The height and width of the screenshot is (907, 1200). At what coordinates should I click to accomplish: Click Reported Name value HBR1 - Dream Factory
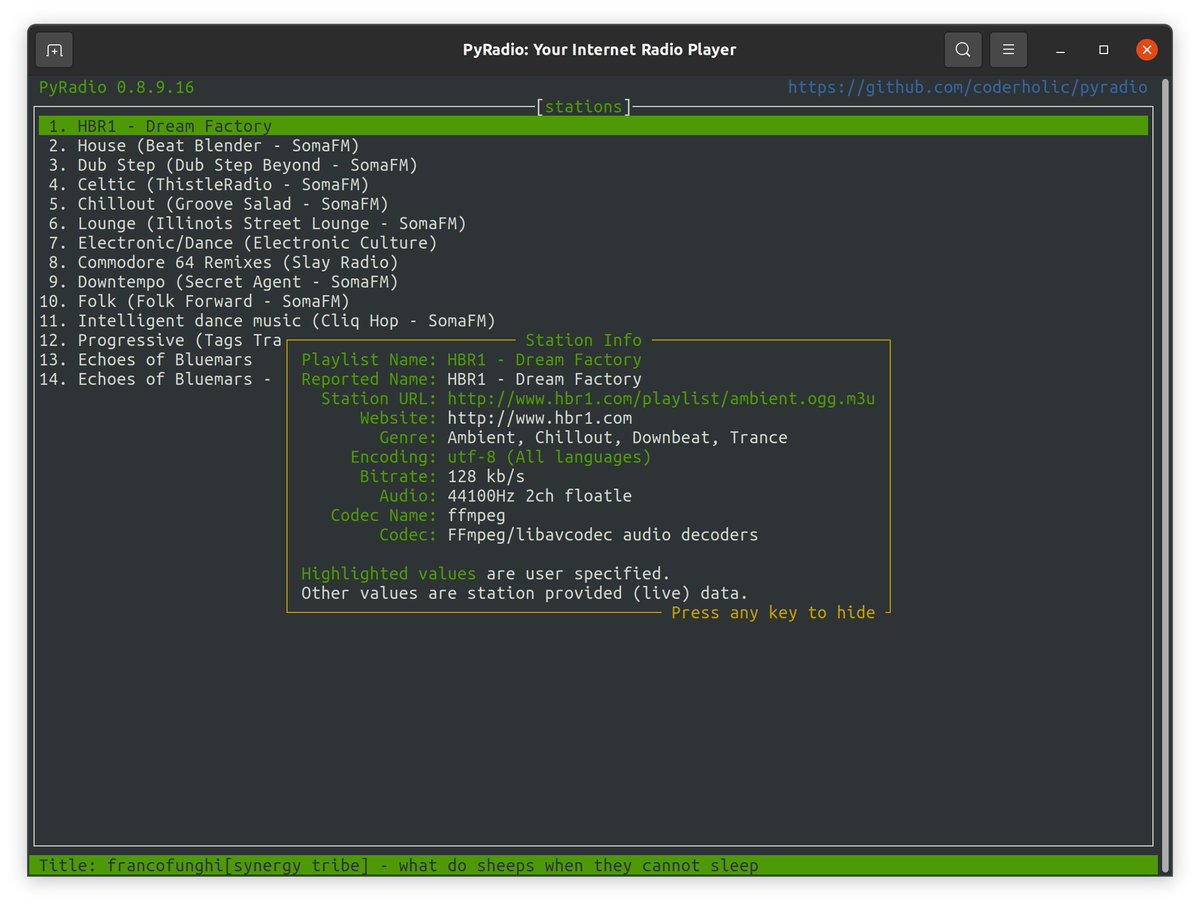point(544,379)
